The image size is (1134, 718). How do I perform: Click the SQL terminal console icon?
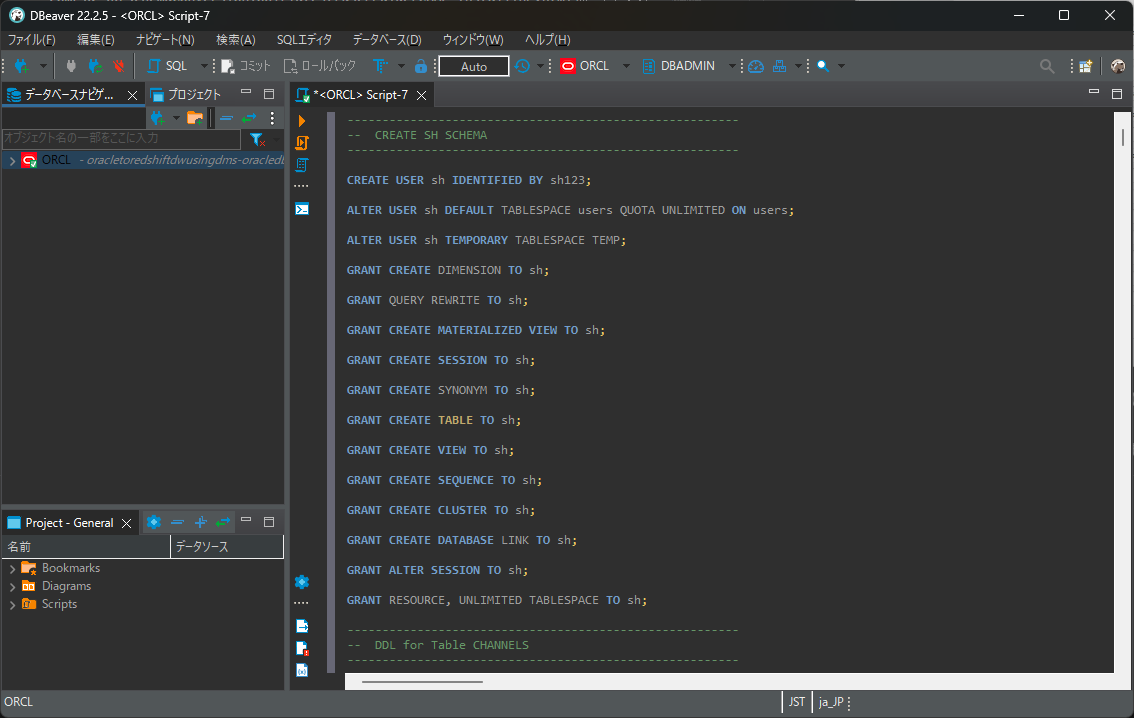click(302, 209)
